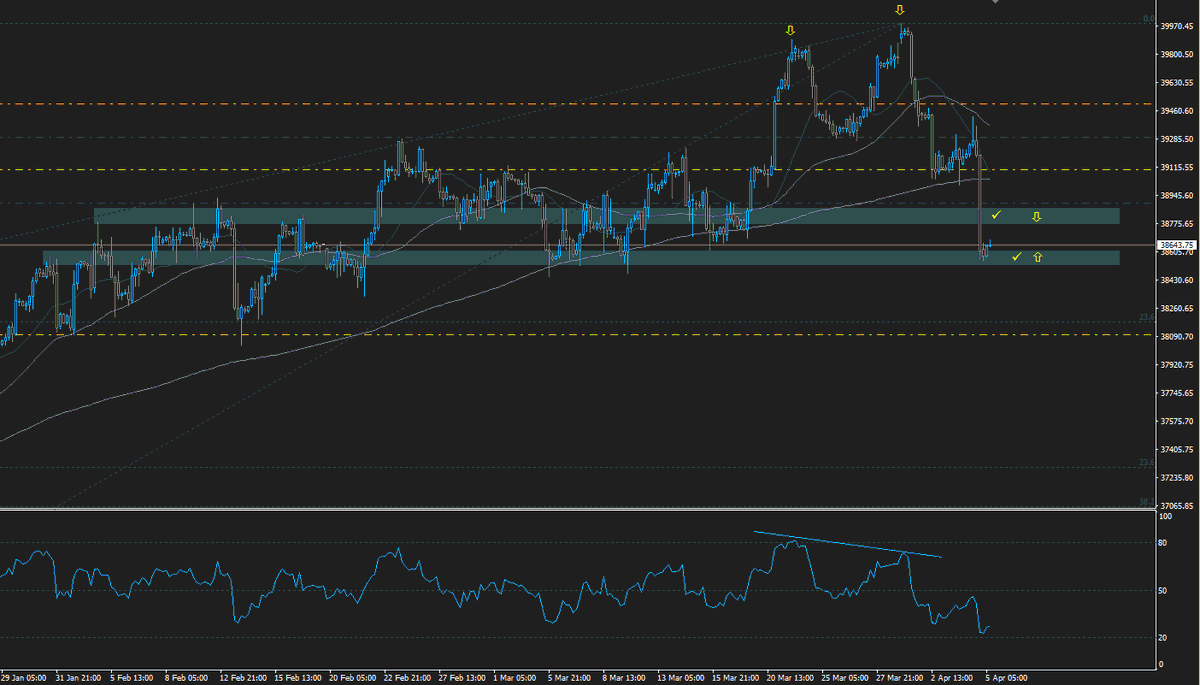
Task: Click the 25 Mar 05:00 time label
Action: [x=846, y=678]
